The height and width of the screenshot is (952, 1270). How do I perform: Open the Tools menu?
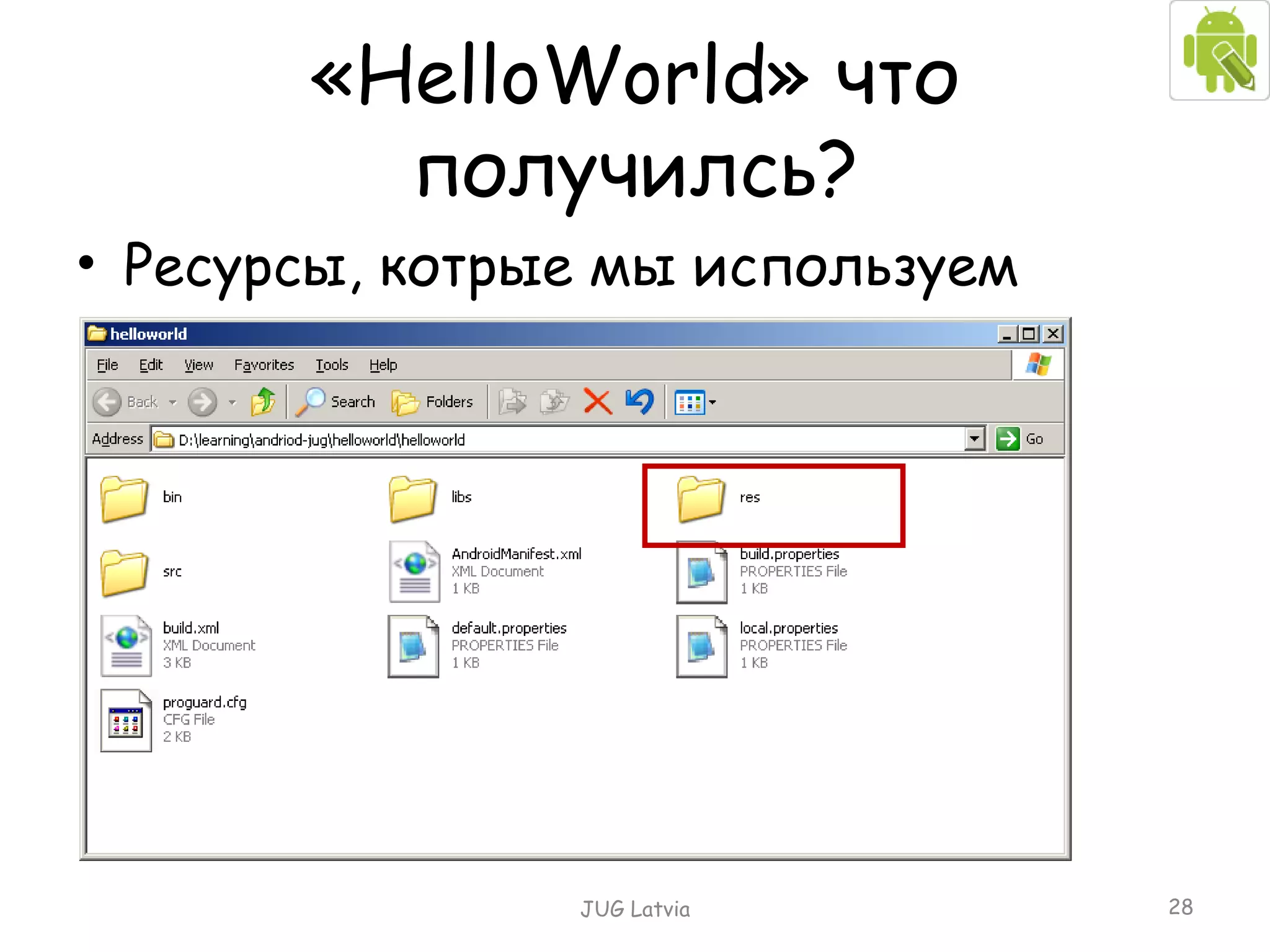[x=332, y=365]
